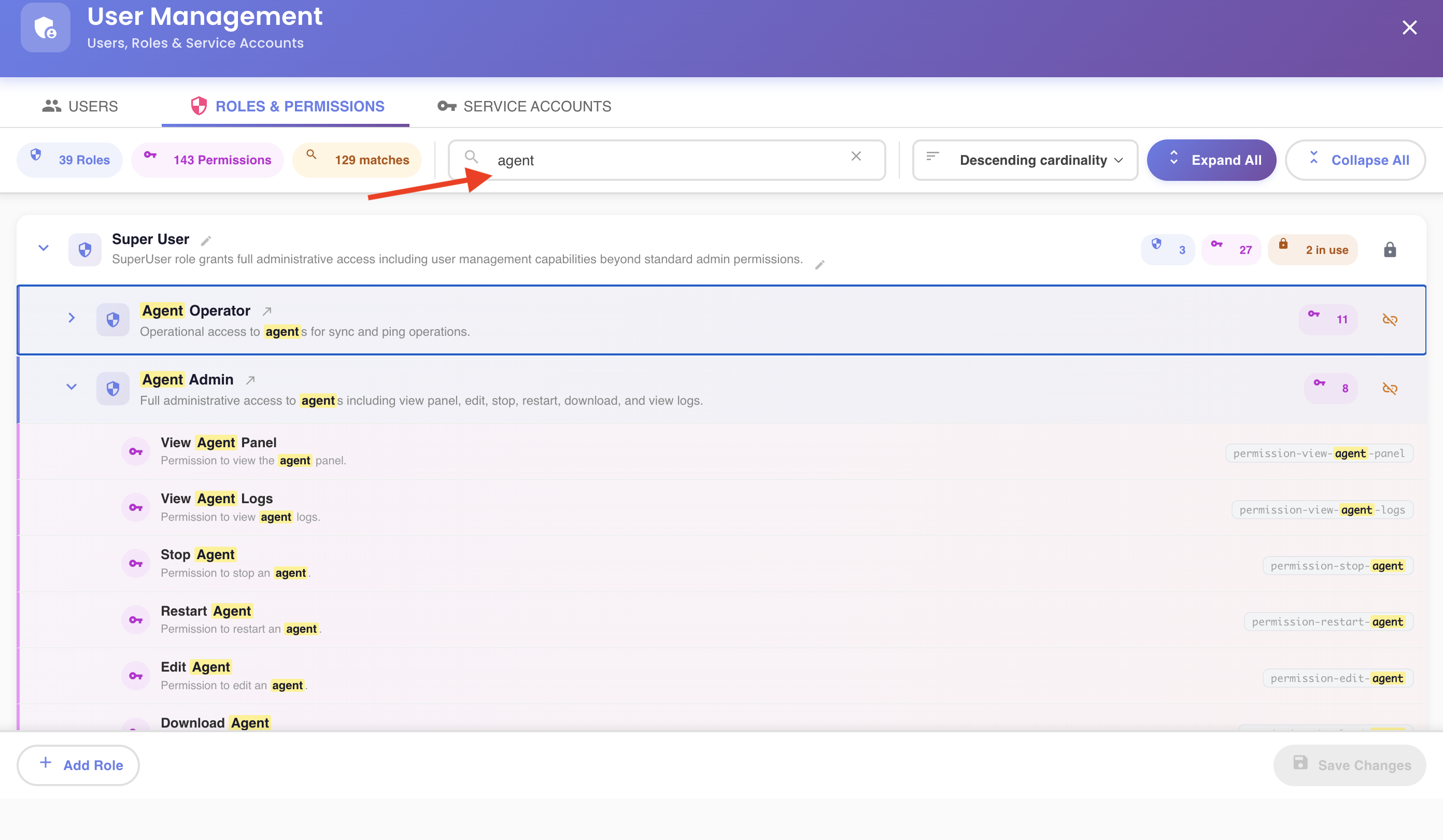Click key icon of Restart Agent
Viewport: 1443px width, 840px height.
(136, 620)
